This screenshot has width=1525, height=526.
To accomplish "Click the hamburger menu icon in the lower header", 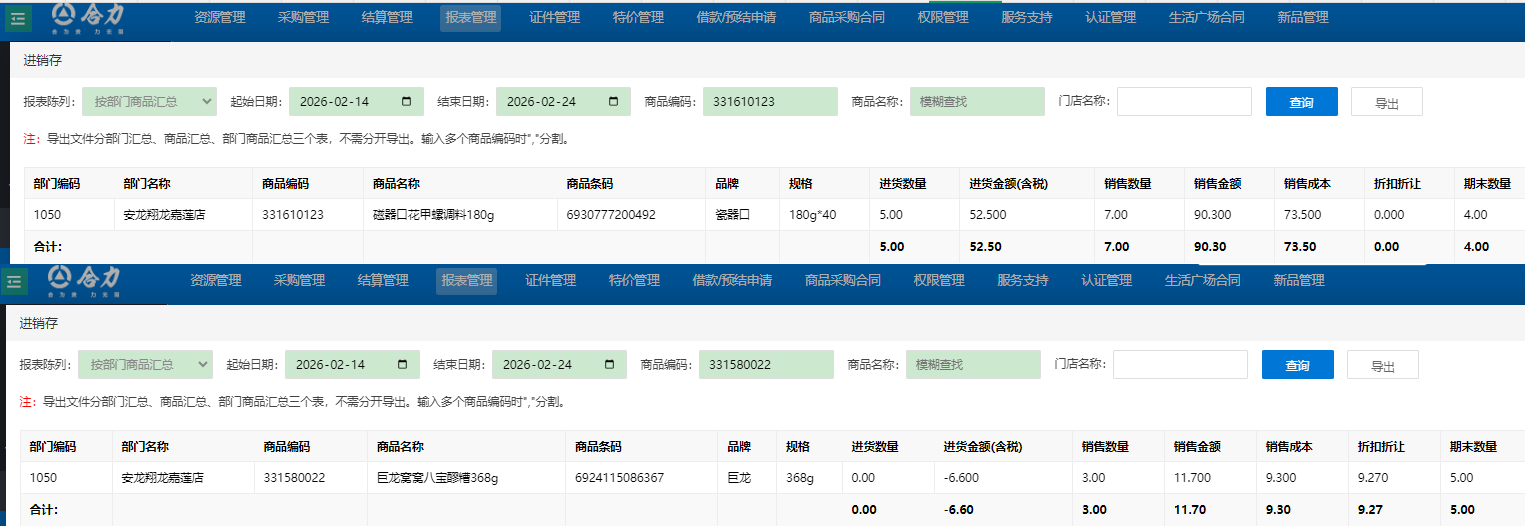I will click(x=15, y=283).
